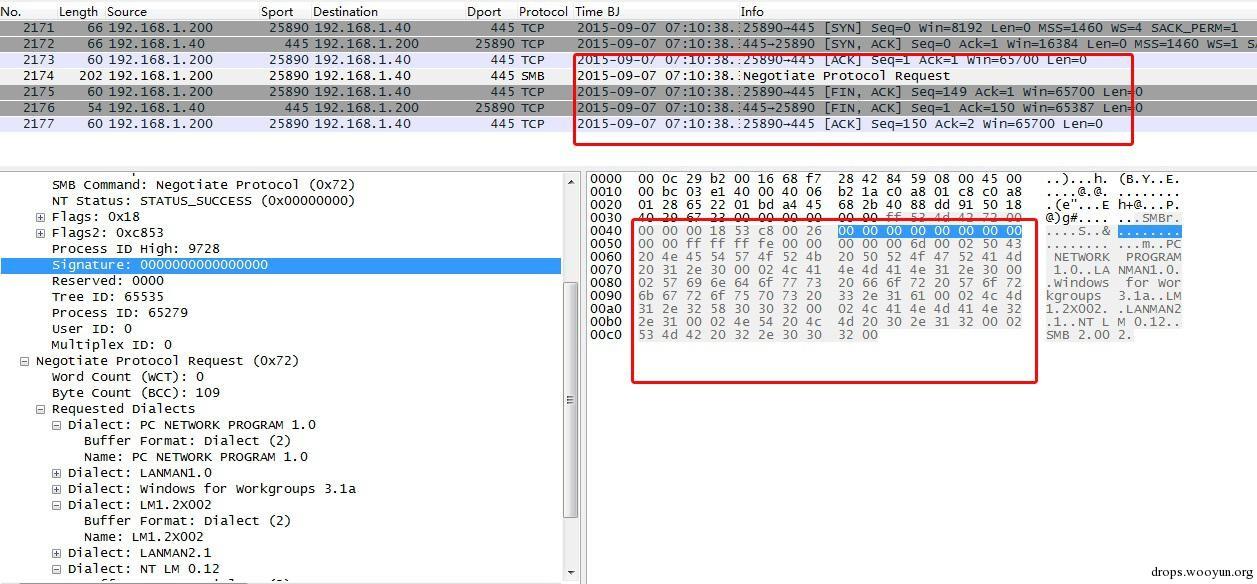Collapse the Dialect: NT LM 0.12 node
Screen dimensions: 1257x584
pos(57,569)
